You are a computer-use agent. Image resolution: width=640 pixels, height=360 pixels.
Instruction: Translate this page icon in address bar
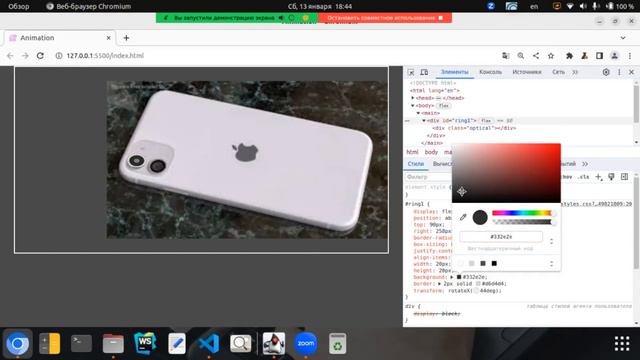coord(506,56)
